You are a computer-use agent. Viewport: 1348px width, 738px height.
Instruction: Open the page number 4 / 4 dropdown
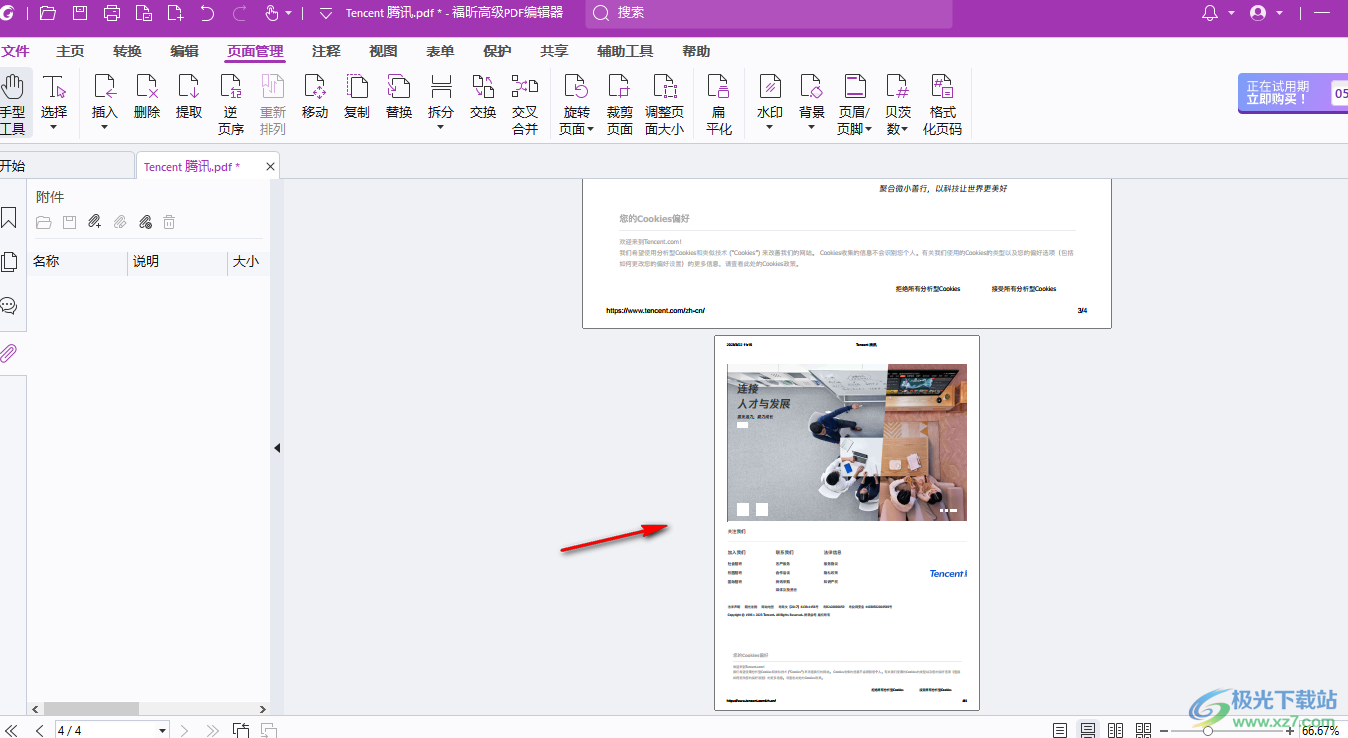[x=163, y=730]
